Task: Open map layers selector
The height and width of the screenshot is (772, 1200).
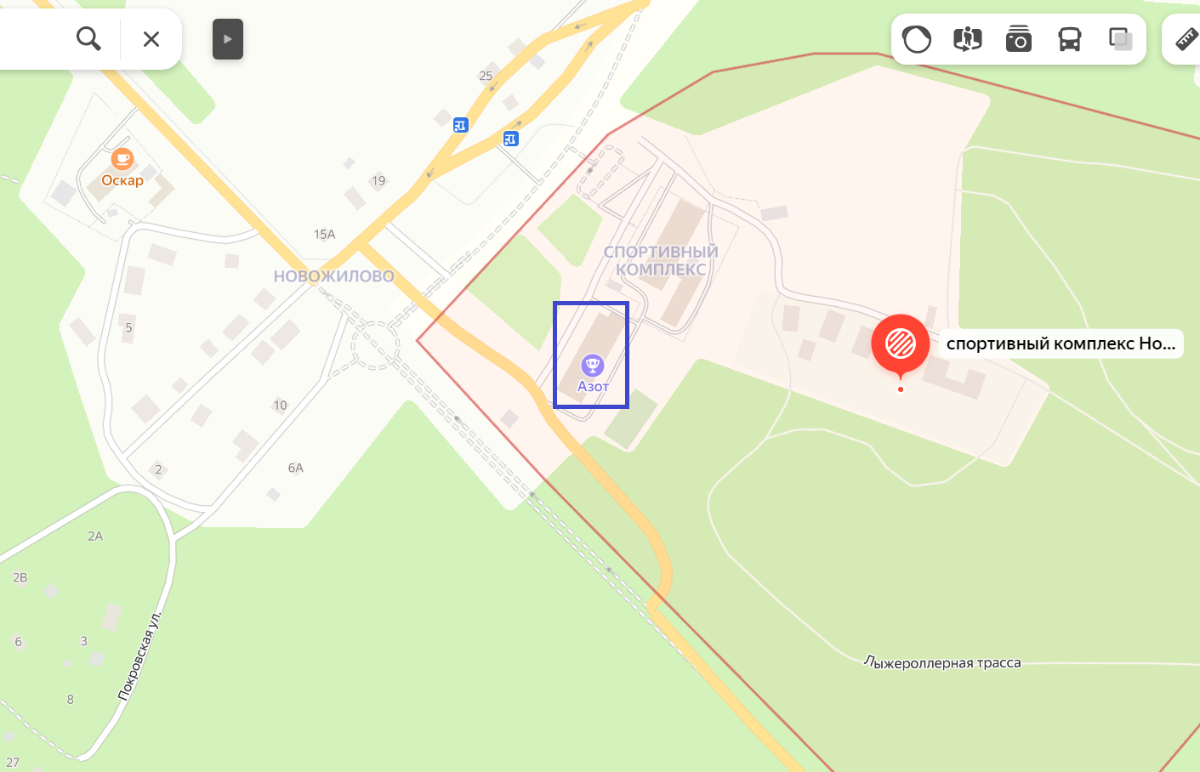Action: pyautogui.click(x=1121, y=39)
